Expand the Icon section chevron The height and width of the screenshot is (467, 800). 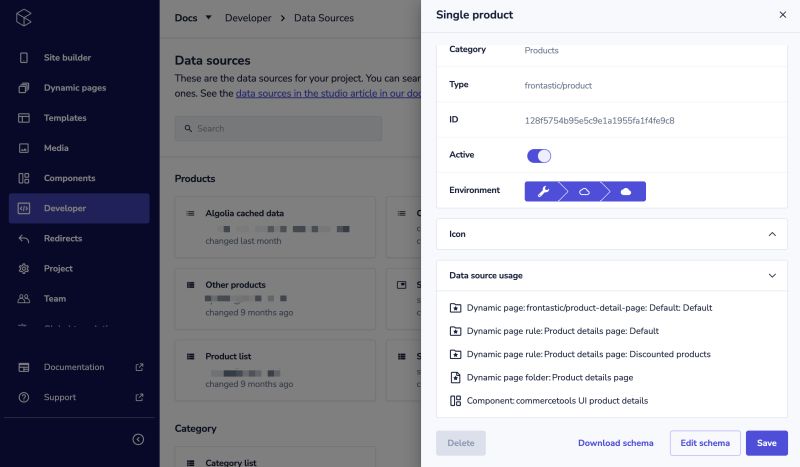coord(772,234)
